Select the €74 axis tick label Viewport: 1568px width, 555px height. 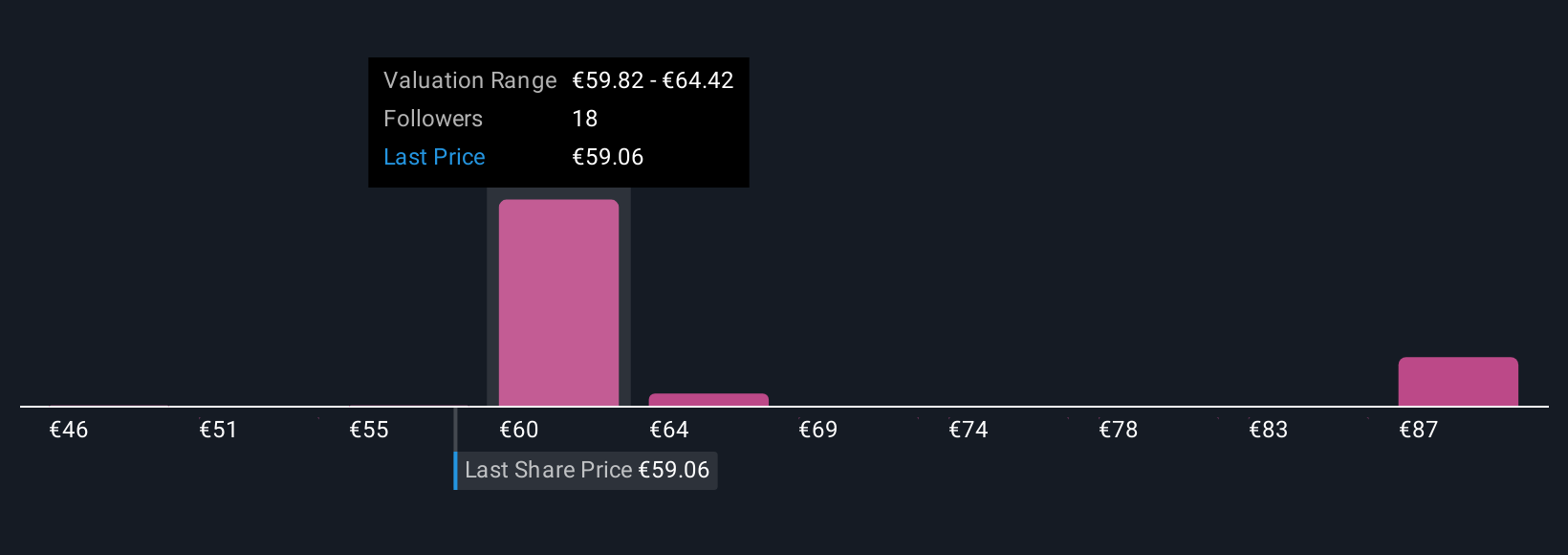tap(969, 430)
